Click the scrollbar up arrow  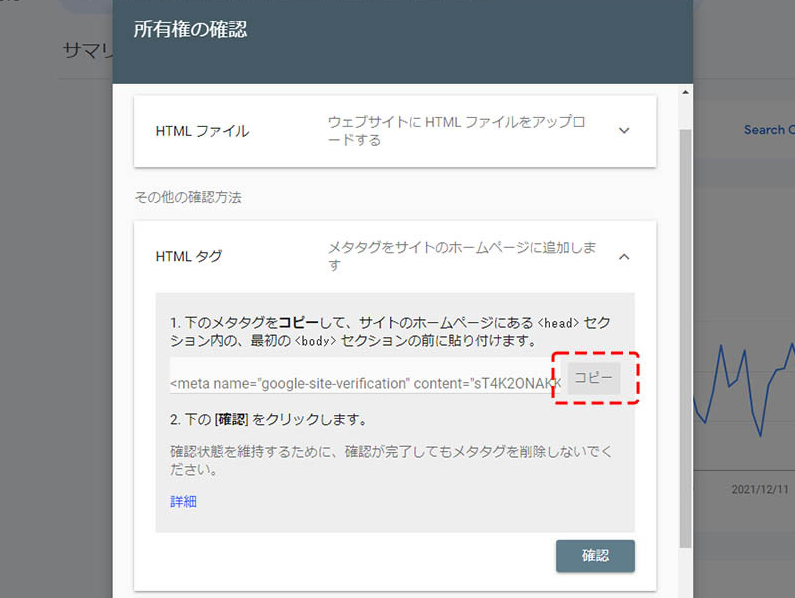coord(685,92)
